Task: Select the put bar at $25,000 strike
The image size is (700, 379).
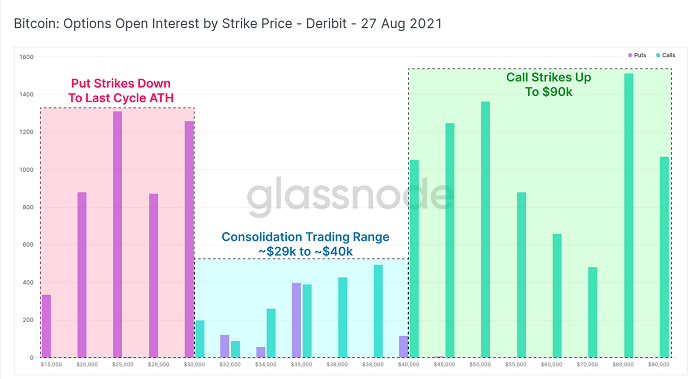Action: [117, 234]
